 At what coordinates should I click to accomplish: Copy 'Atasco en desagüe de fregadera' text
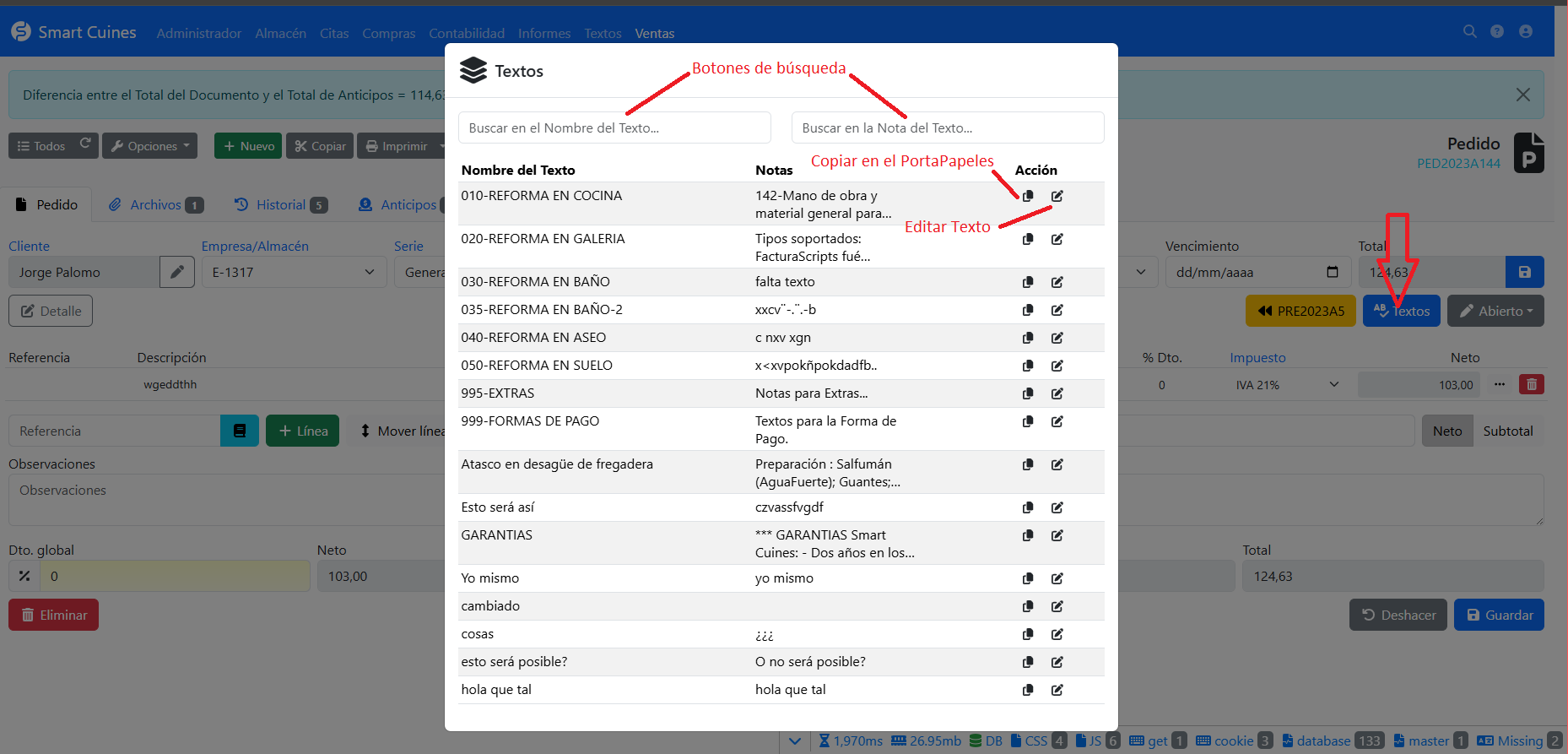[x=1027, y=464]
